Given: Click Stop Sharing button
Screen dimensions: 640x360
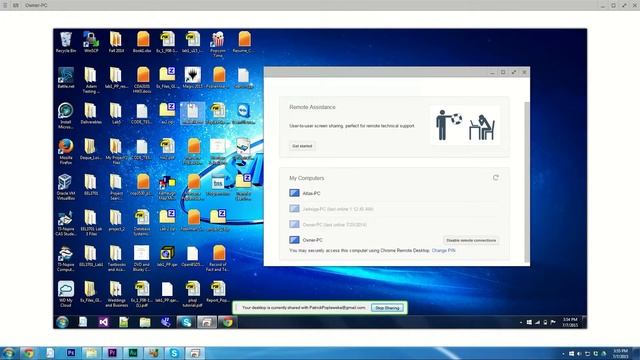Looking at the screenshot, I should [387, 308].
